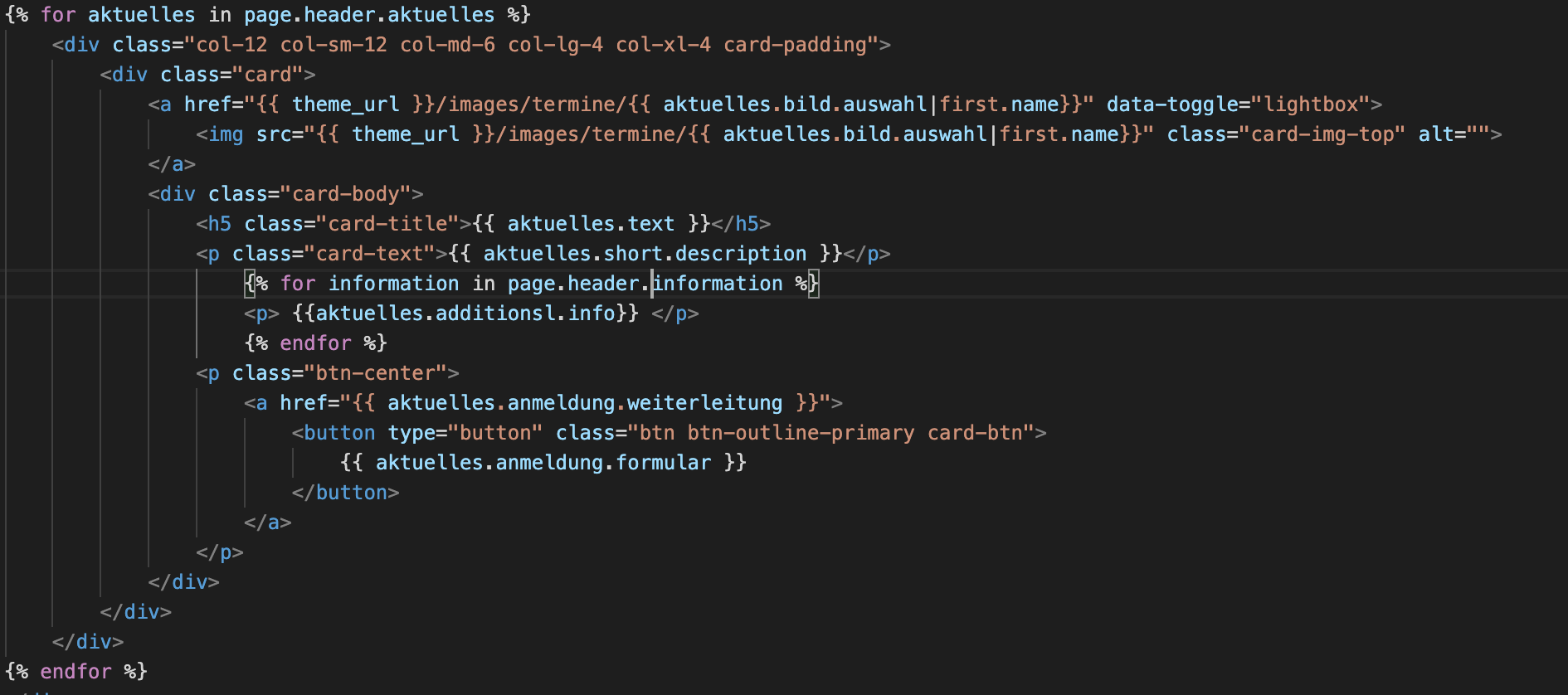Click the 'lightbox' attribute value
This screenshot has width=1568, height=695.
(1311, 104)
